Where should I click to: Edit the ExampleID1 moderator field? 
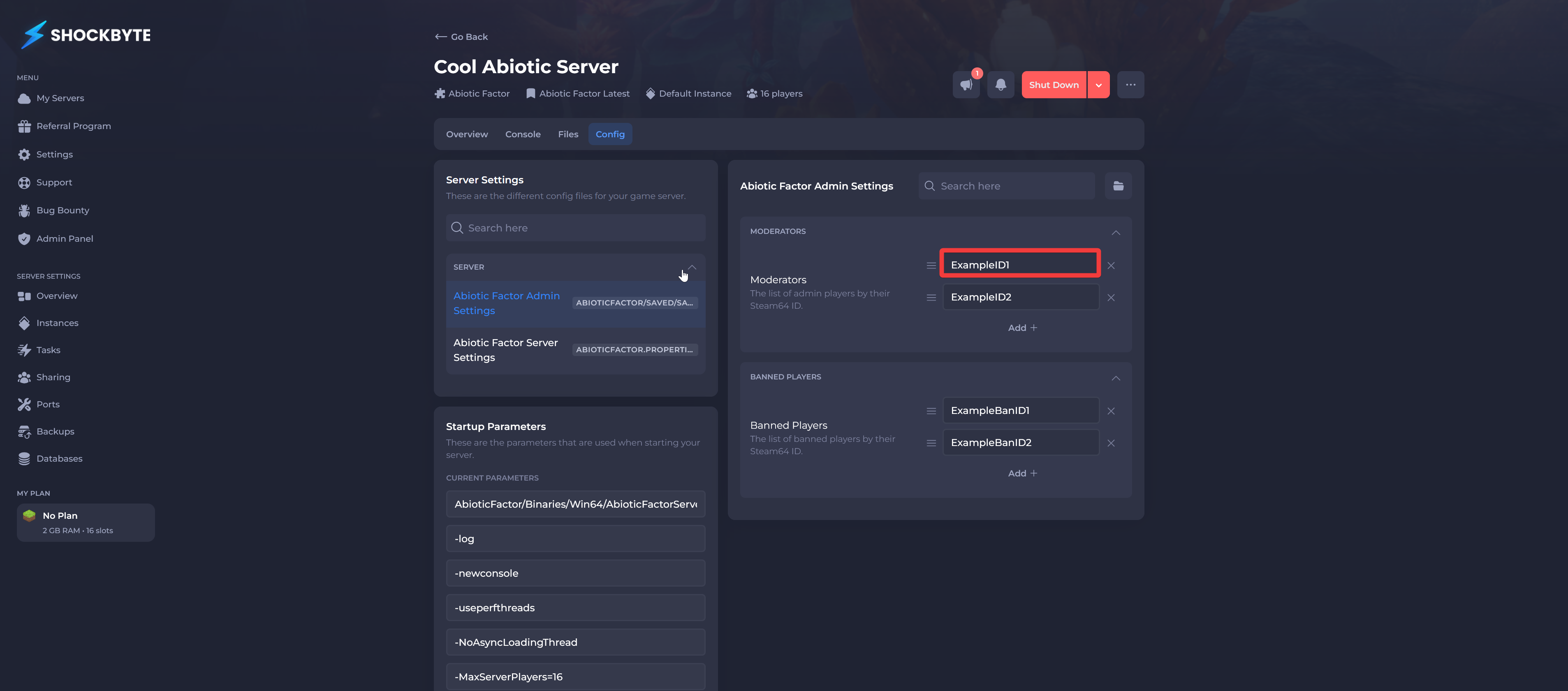1020,265
